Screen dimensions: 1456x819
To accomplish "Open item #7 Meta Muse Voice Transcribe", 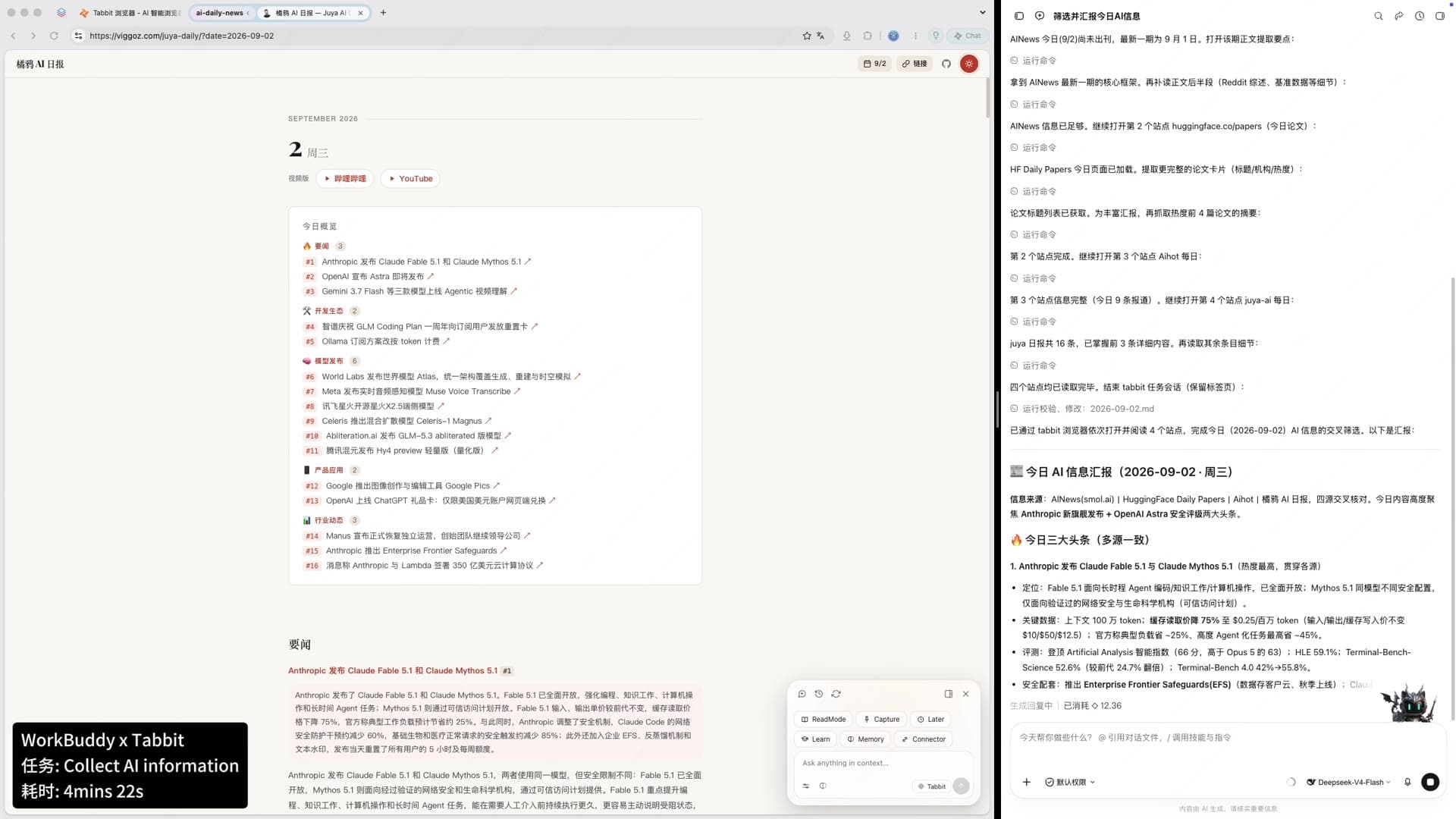I will pyautogui.click(x=420, y=392).
